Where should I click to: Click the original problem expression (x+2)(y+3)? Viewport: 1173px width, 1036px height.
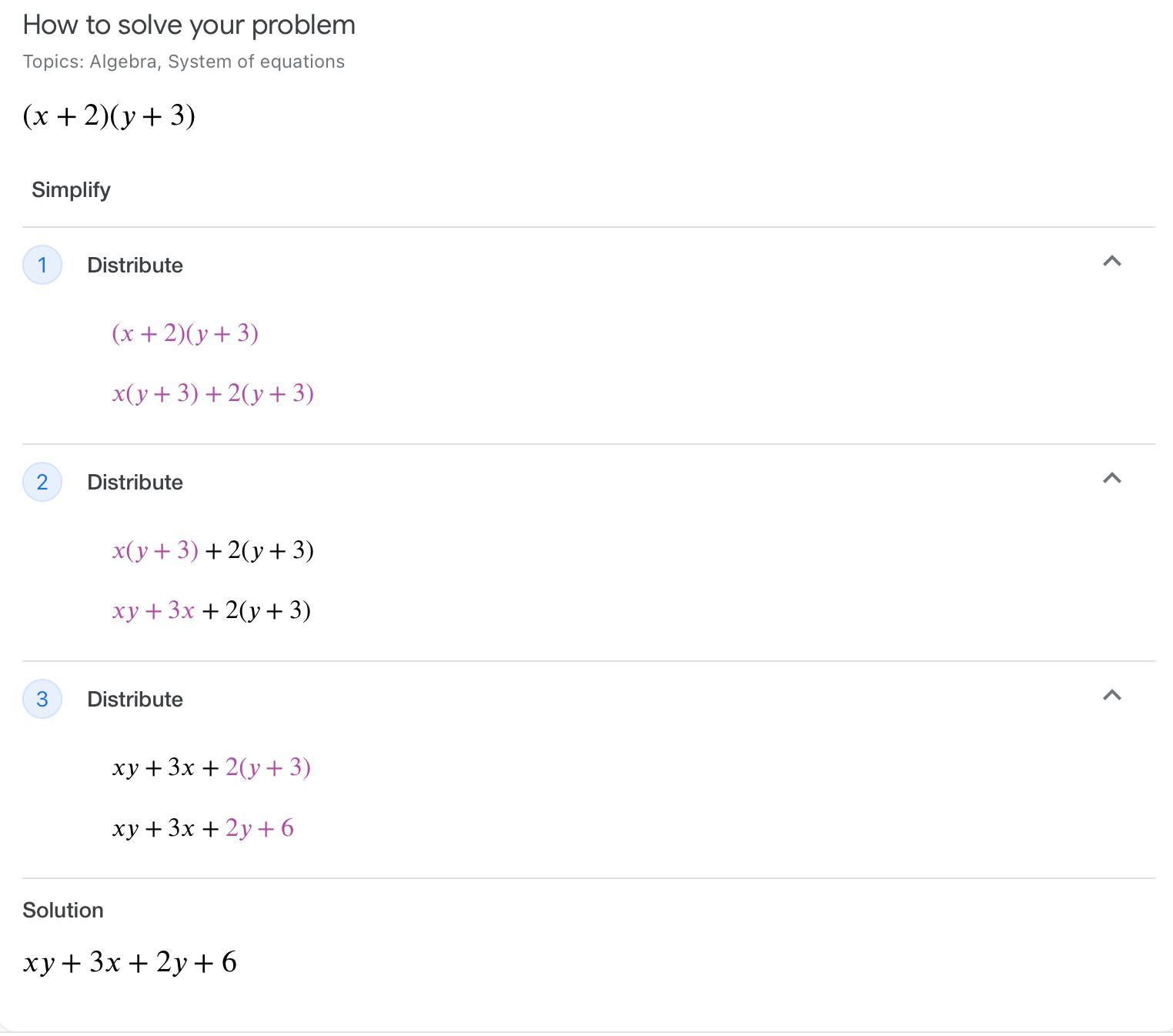109,116
